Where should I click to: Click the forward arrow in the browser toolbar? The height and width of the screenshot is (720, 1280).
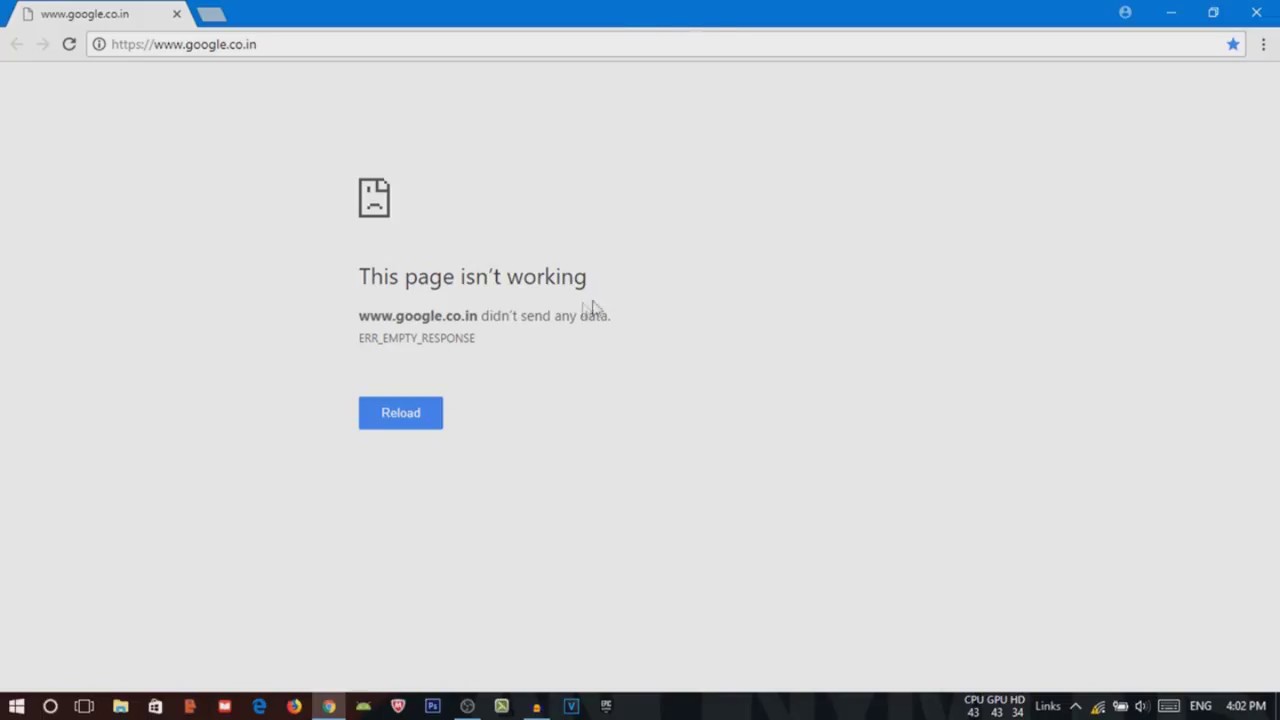tap(42, 44)
